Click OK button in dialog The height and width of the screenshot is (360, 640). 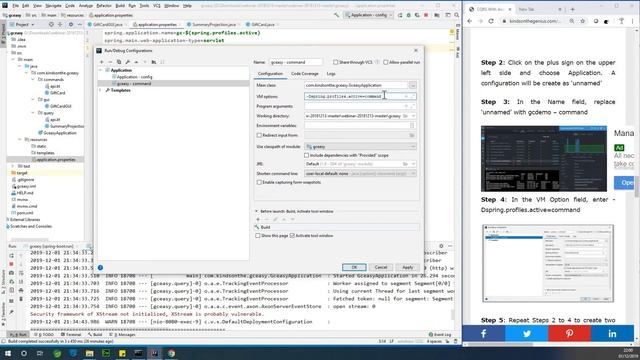tap(354, 267)
